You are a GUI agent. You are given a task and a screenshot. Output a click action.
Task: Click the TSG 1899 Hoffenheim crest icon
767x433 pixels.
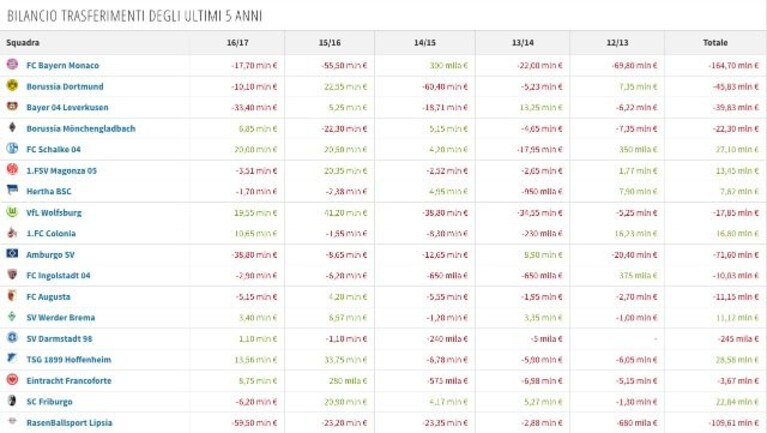point(12,359)
